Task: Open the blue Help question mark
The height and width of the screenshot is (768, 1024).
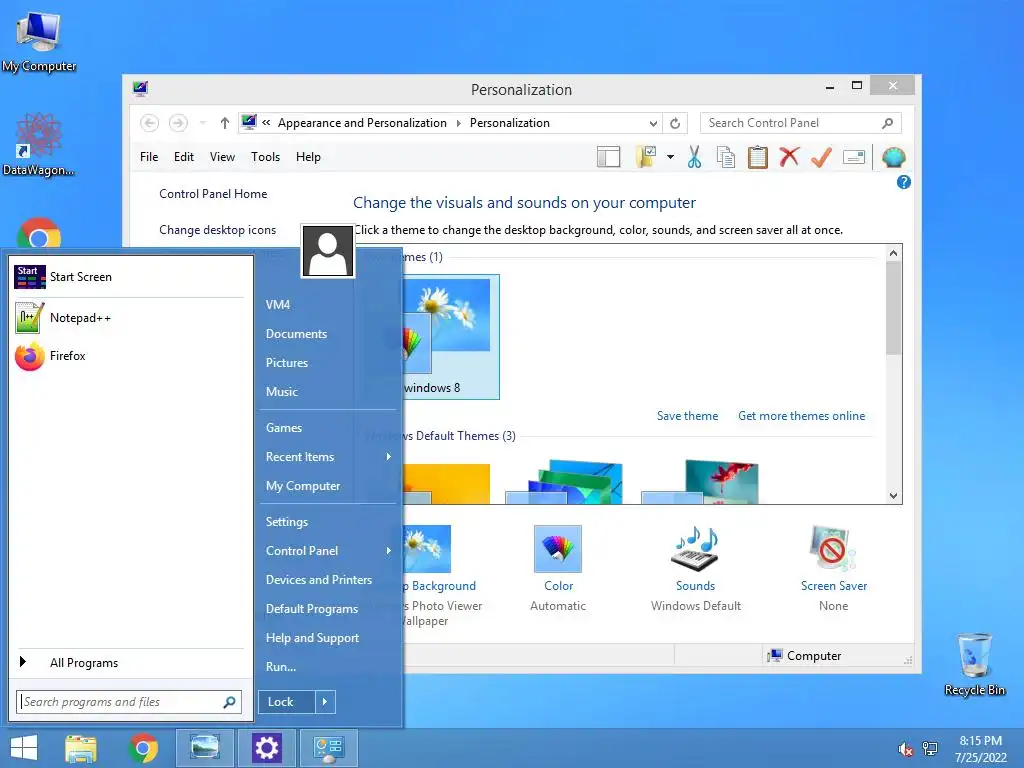Action: (x=904, y=182)
